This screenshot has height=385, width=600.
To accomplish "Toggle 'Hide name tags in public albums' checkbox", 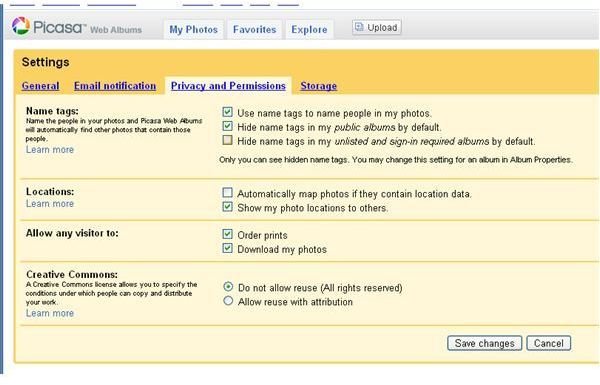I will [227, 126].
